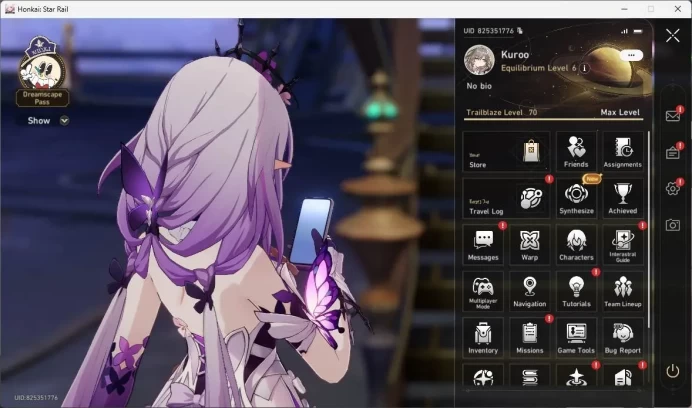Open the settings gear in sidebar
The height and width of the screenshot is (408, 692).
[673, 189]
